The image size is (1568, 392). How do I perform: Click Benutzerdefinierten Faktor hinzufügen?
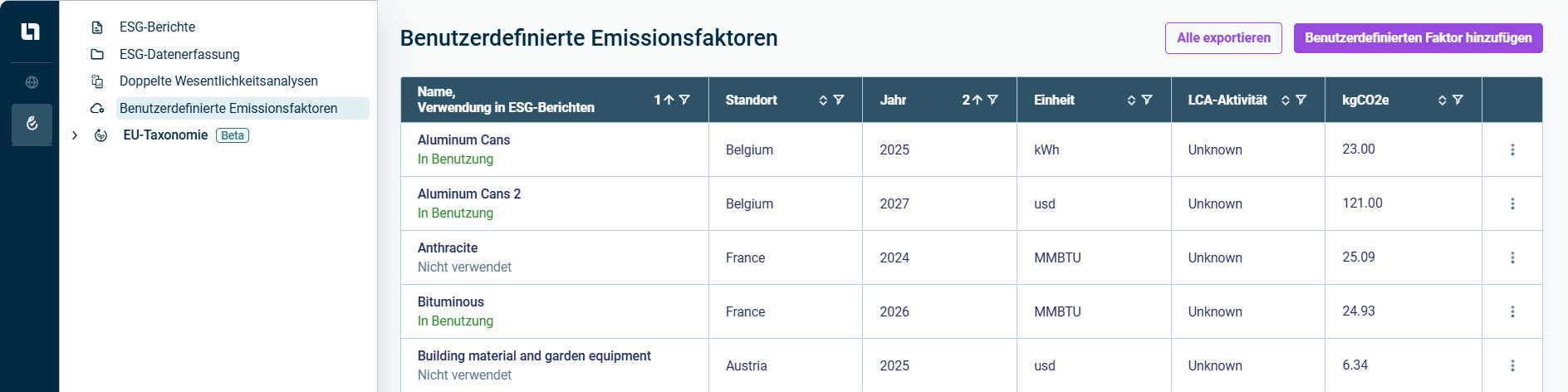[x=1418, y=38]
